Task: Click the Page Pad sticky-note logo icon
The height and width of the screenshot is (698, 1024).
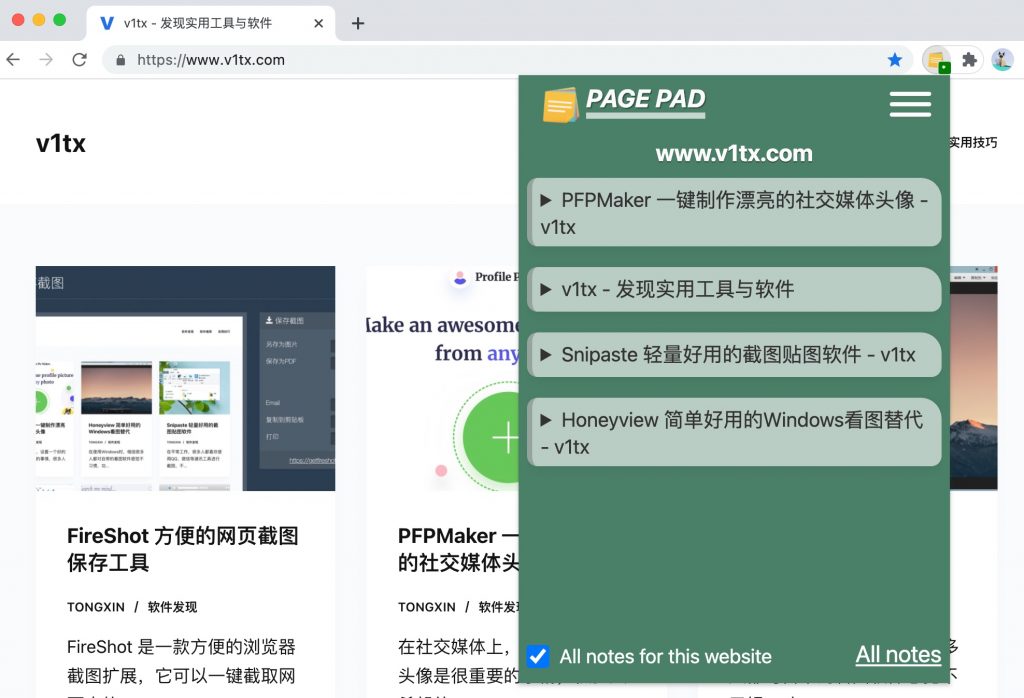Action: (x=560, y=104)
